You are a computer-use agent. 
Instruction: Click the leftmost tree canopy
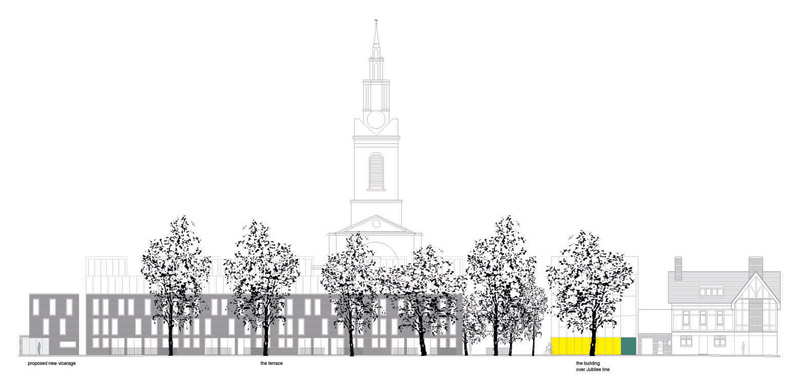coord(176,268)
